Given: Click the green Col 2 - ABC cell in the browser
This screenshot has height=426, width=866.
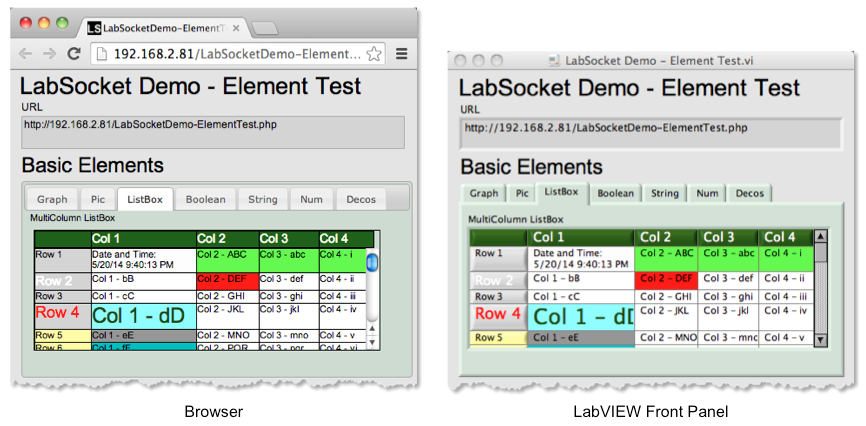Looking at the screenshot, I should coord(228,260).
